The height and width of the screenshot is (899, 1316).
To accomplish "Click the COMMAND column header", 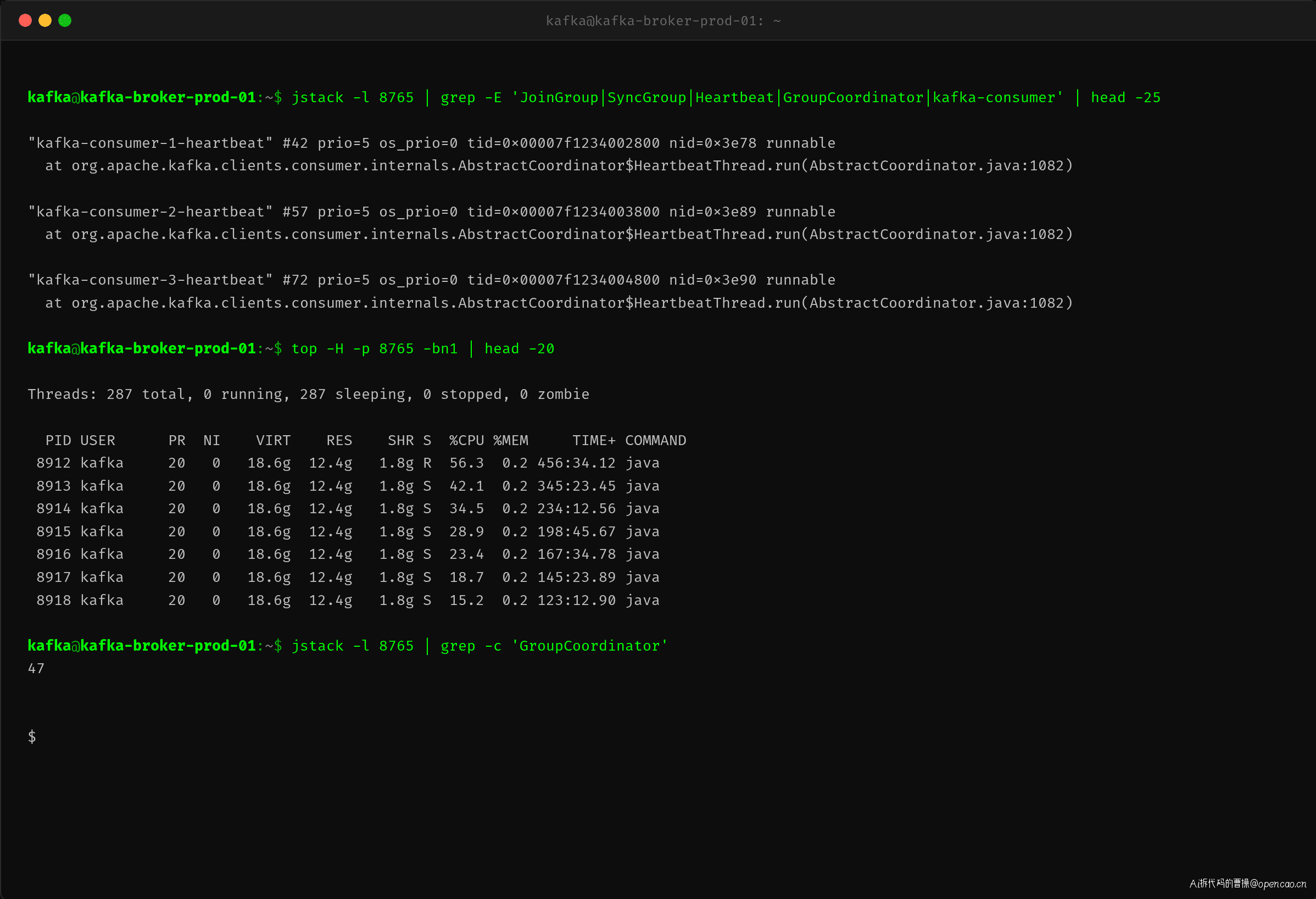I will tap(656, 440).
